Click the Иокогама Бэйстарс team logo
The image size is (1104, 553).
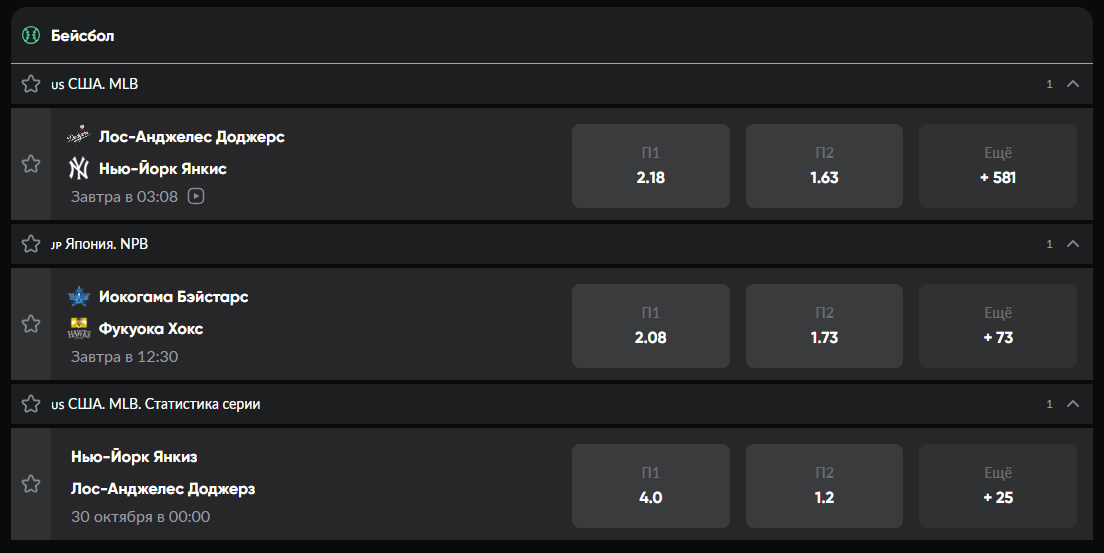click(78, 296)
